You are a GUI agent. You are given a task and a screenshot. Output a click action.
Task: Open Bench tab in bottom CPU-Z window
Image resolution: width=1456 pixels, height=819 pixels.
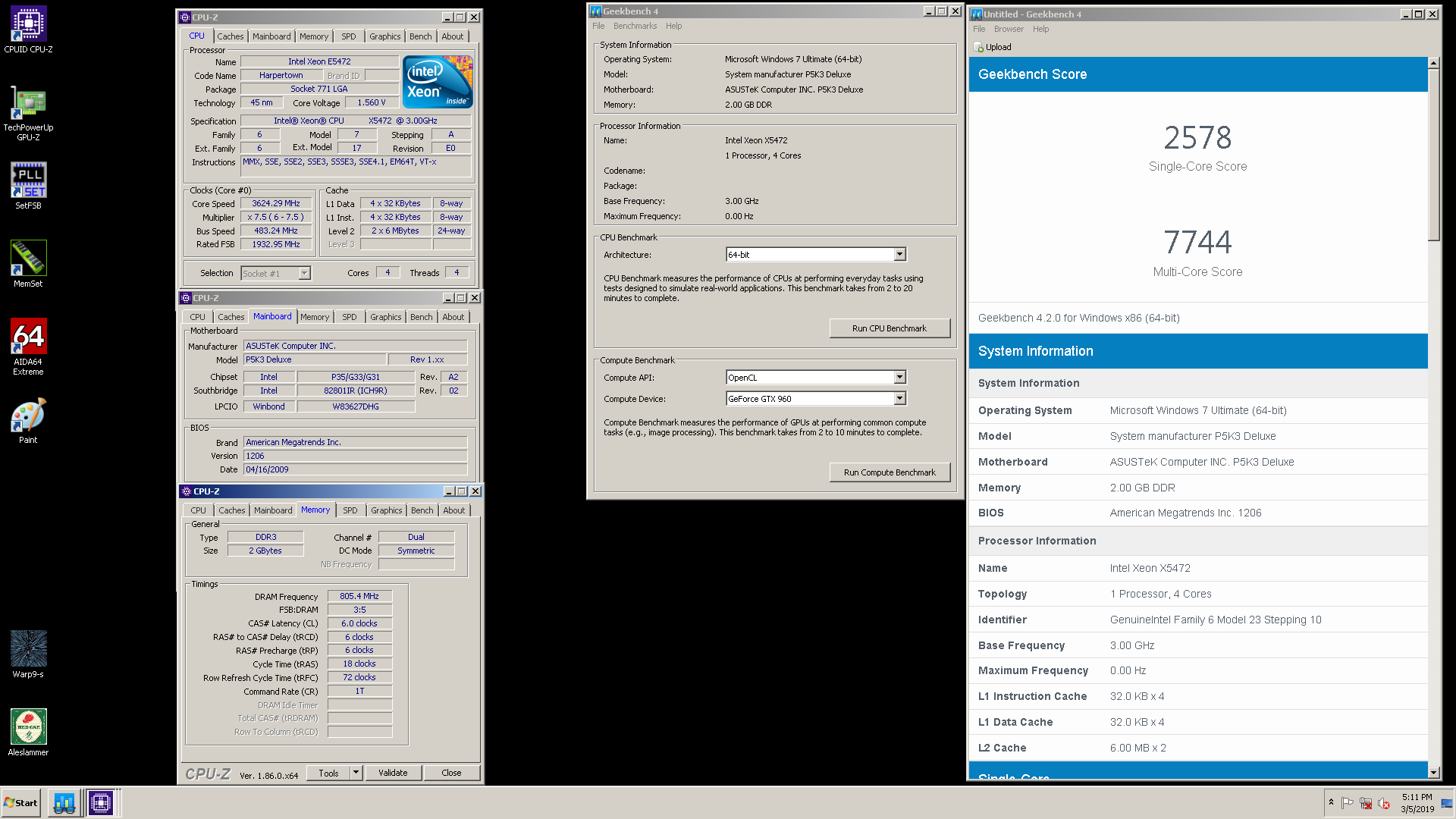pos(422,510)
